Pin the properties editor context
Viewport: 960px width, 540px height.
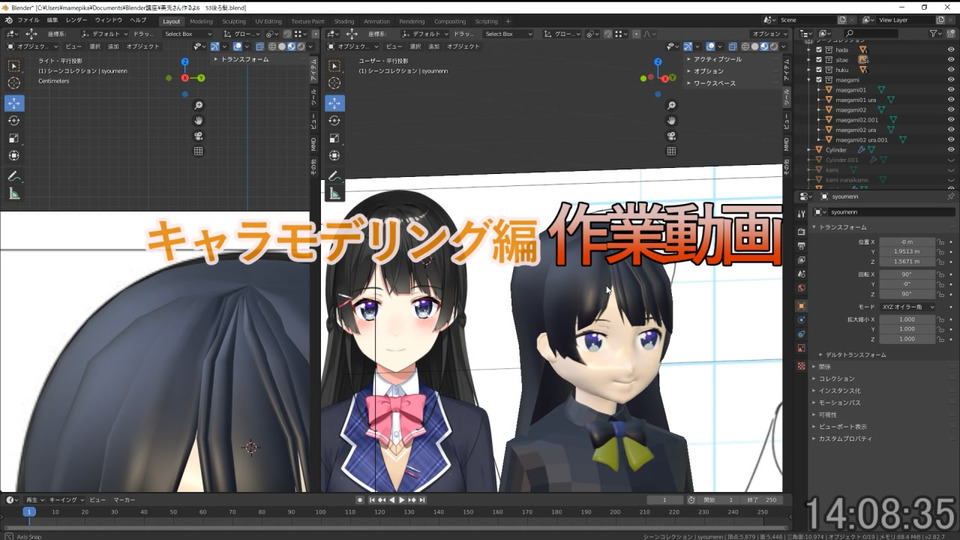[x=950, y=197]
